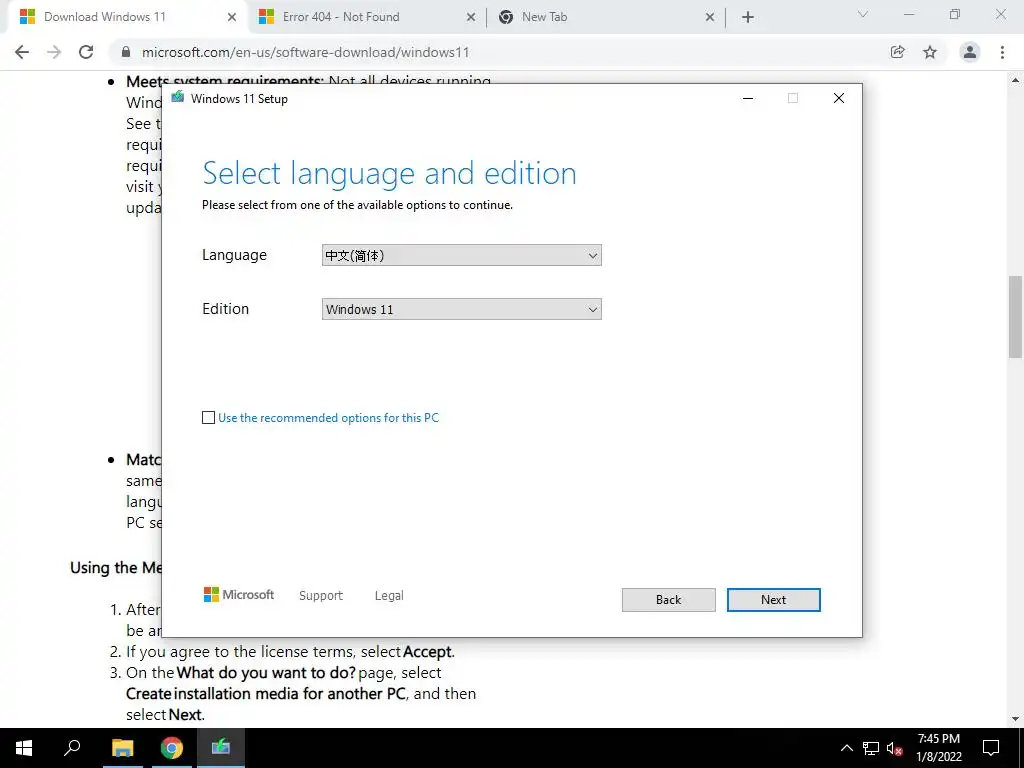1024x768 pixels.
Task: Open network status tray icon
Action: (871, 748)
